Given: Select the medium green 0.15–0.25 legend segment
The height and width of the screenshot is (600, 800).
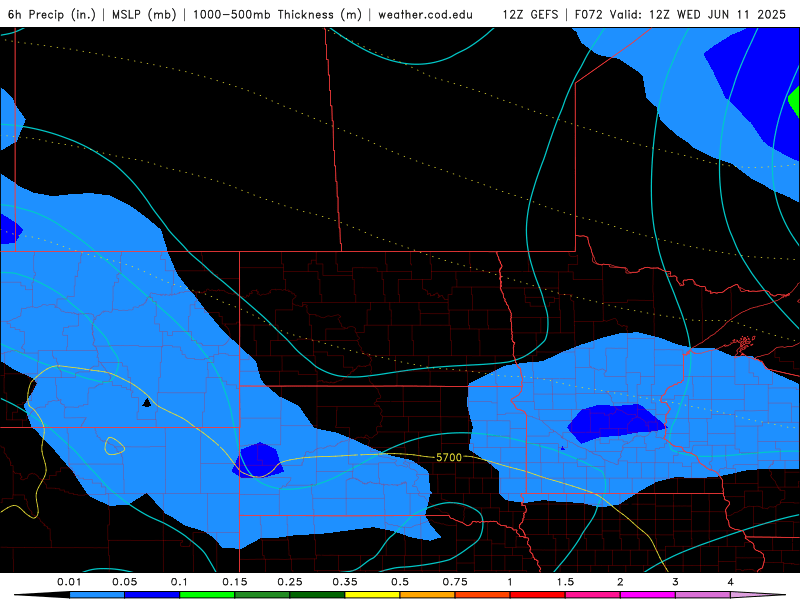Looking at the screenshot, I should [x=262, y=595].
